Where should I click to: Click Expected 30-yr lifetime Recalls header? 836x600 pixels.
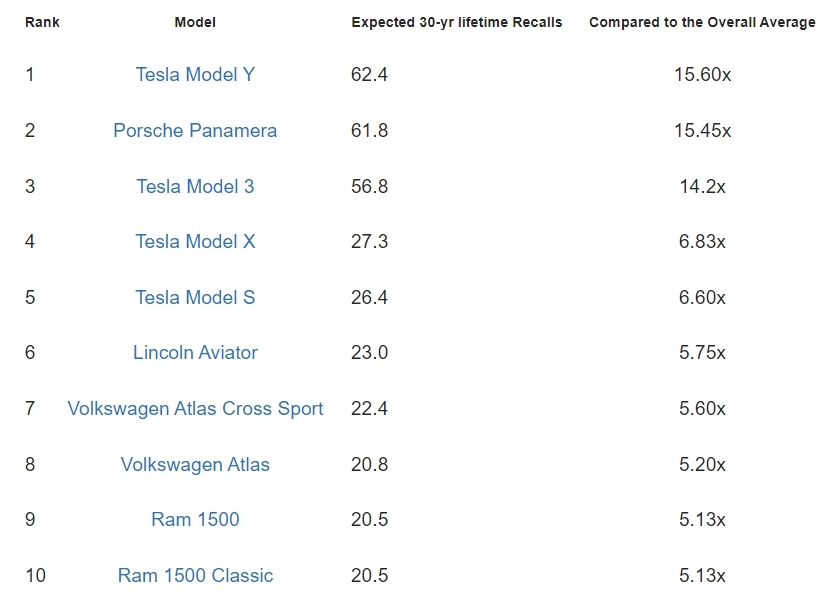(457, 22)
